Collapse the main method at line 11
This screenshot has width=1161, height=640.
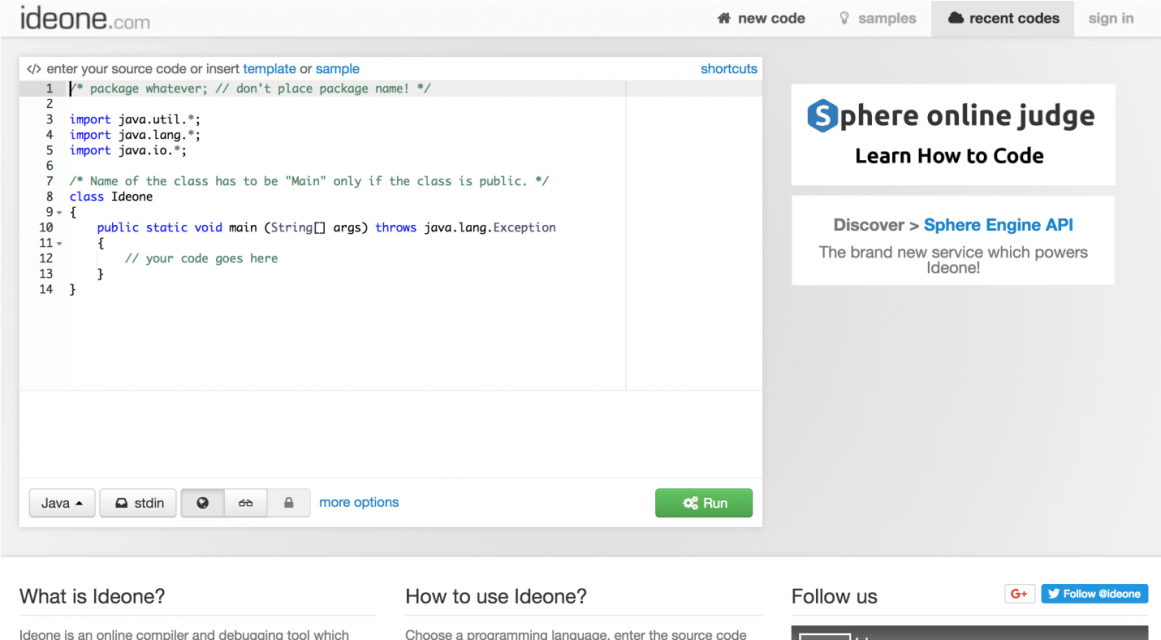[x=59, y=242]
